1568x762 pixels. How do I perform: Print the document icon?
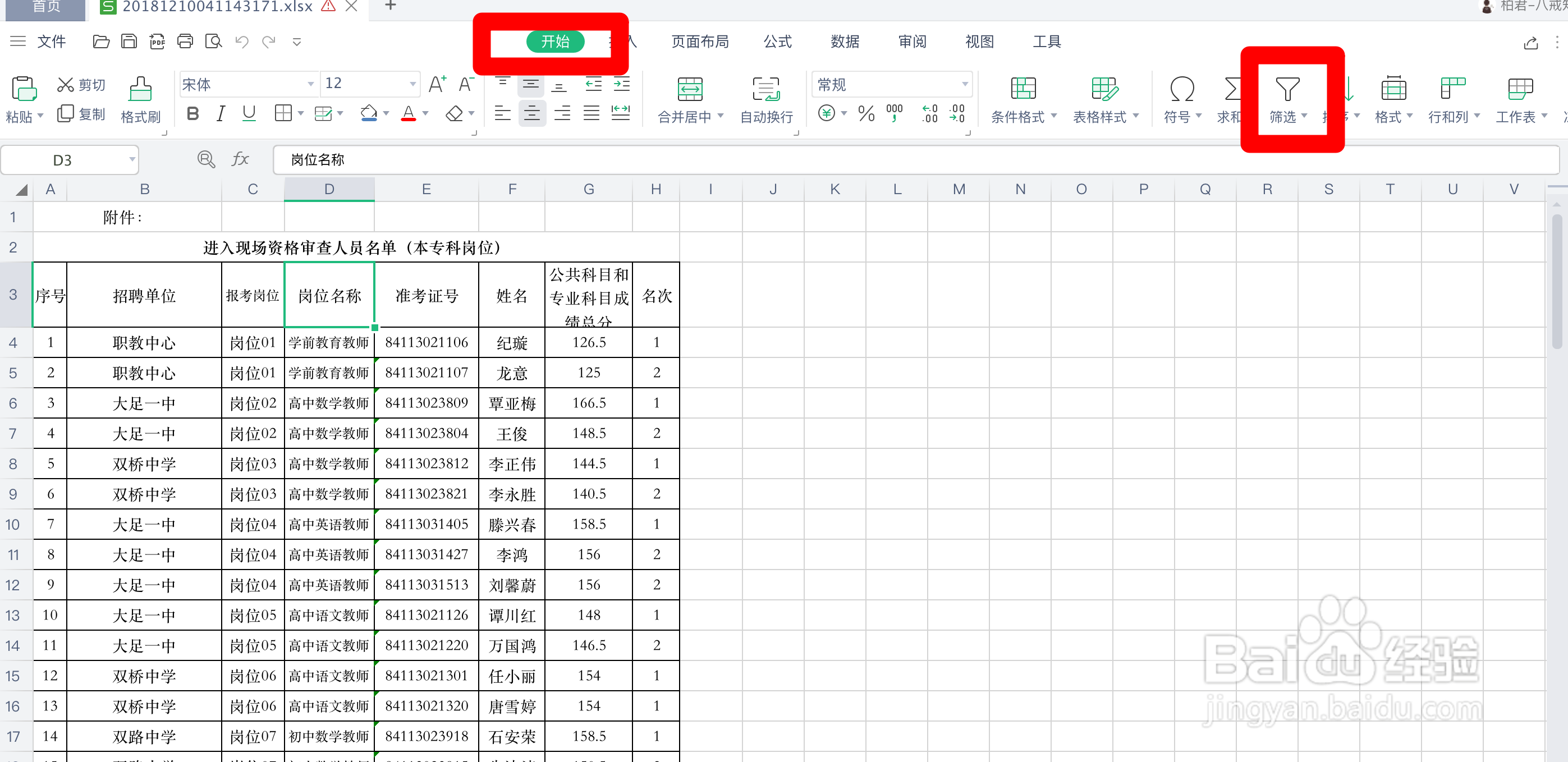pyautogui.click(x=185, y=42)
